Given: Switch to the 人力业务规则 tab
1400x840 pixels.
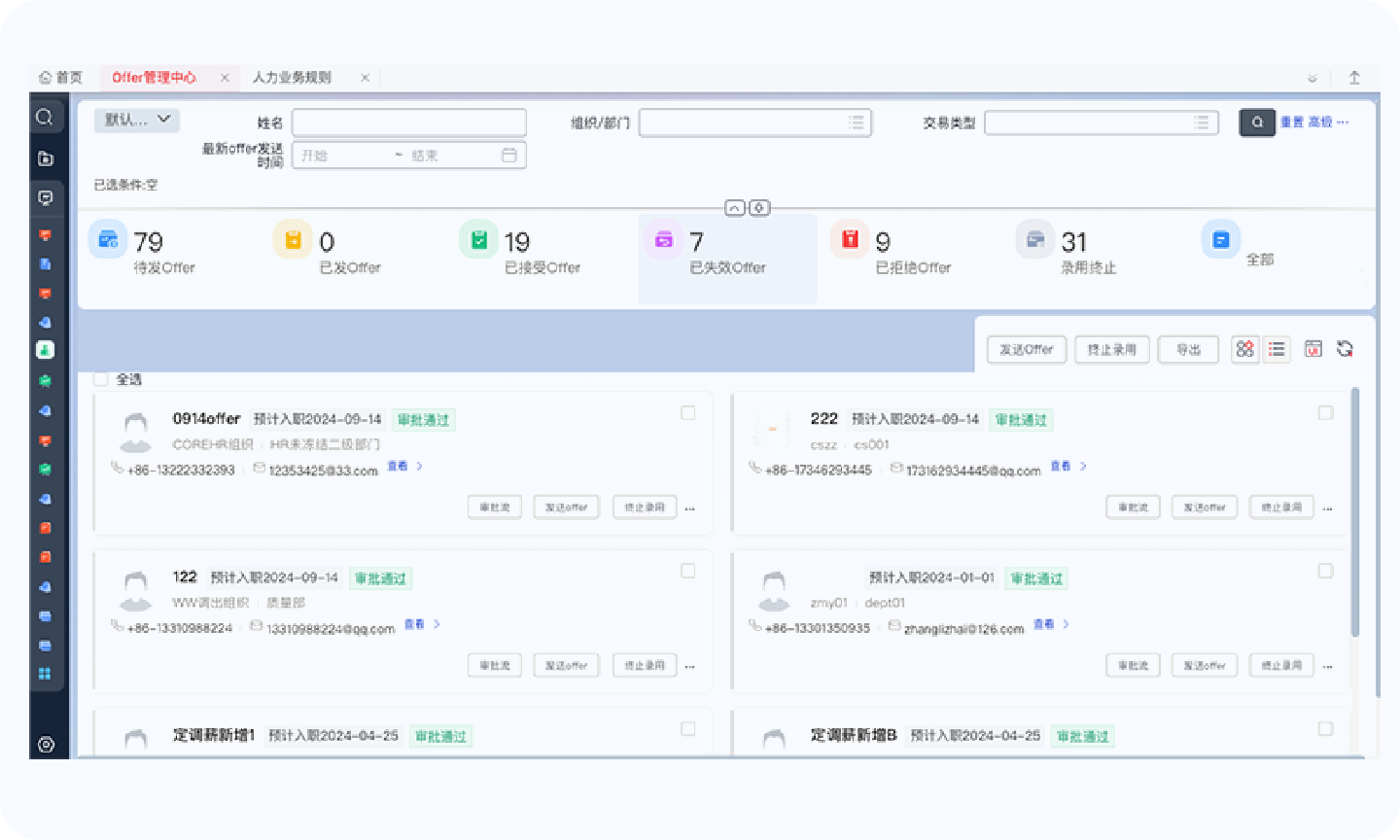Looking at the screenshot, I should [x=292, y=78].
